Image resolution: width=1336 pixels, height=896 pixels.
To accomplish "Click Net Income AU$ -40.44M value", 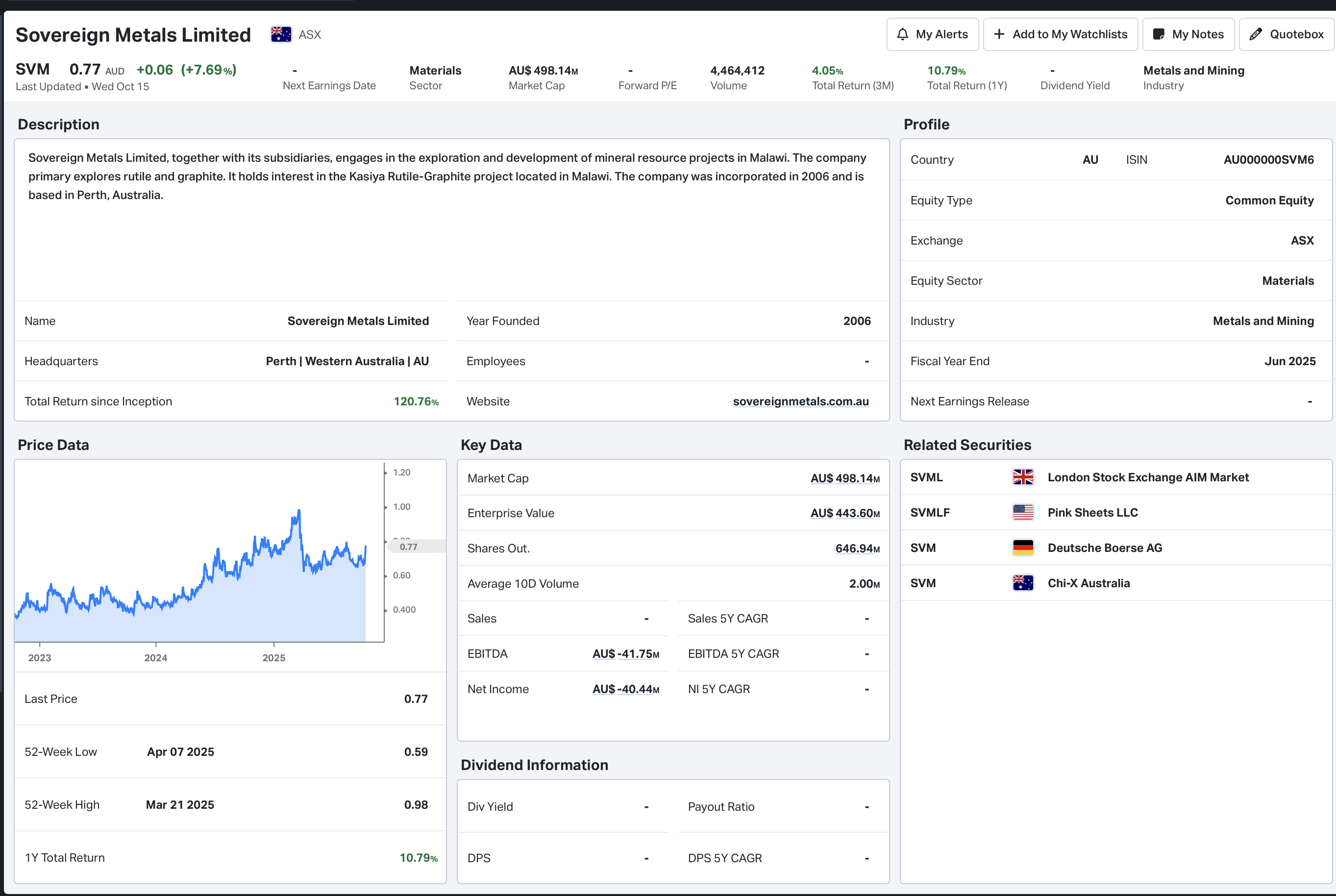I will pyautogui.click(x=625, y=689).
